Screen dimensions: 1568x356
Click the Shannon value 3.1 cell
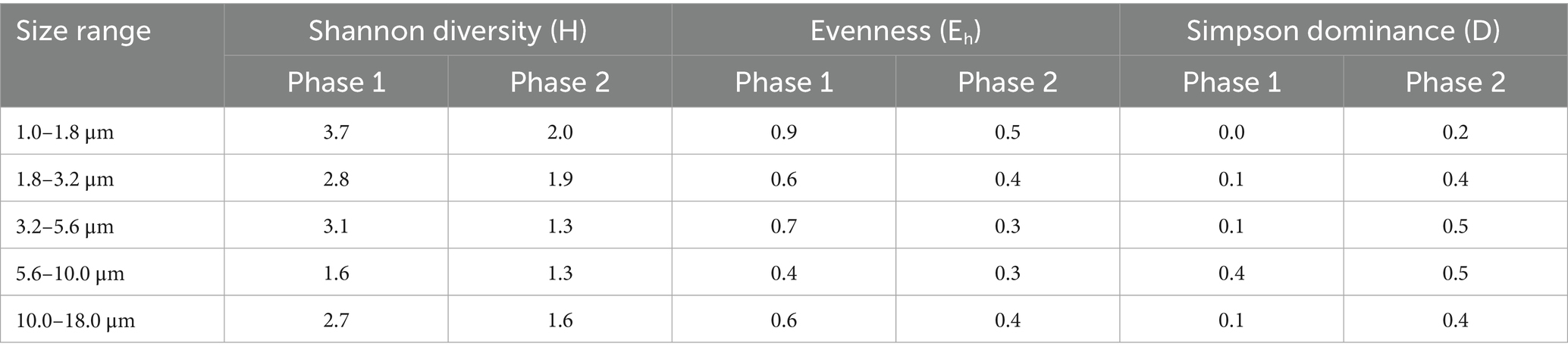(x=336, y=226)
